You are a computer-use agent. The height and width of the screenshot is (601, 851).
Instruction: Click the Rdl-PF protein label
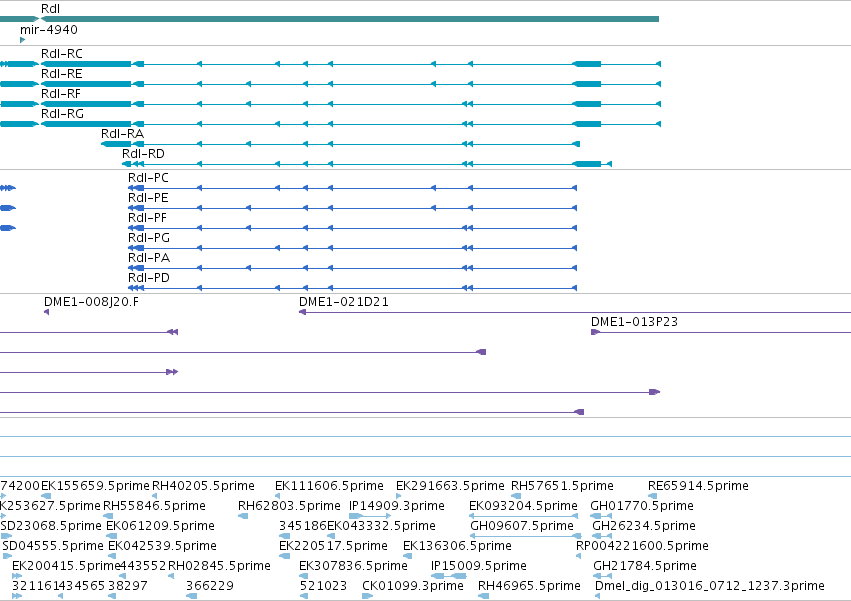pyautogui.click(x=147, y=218)
